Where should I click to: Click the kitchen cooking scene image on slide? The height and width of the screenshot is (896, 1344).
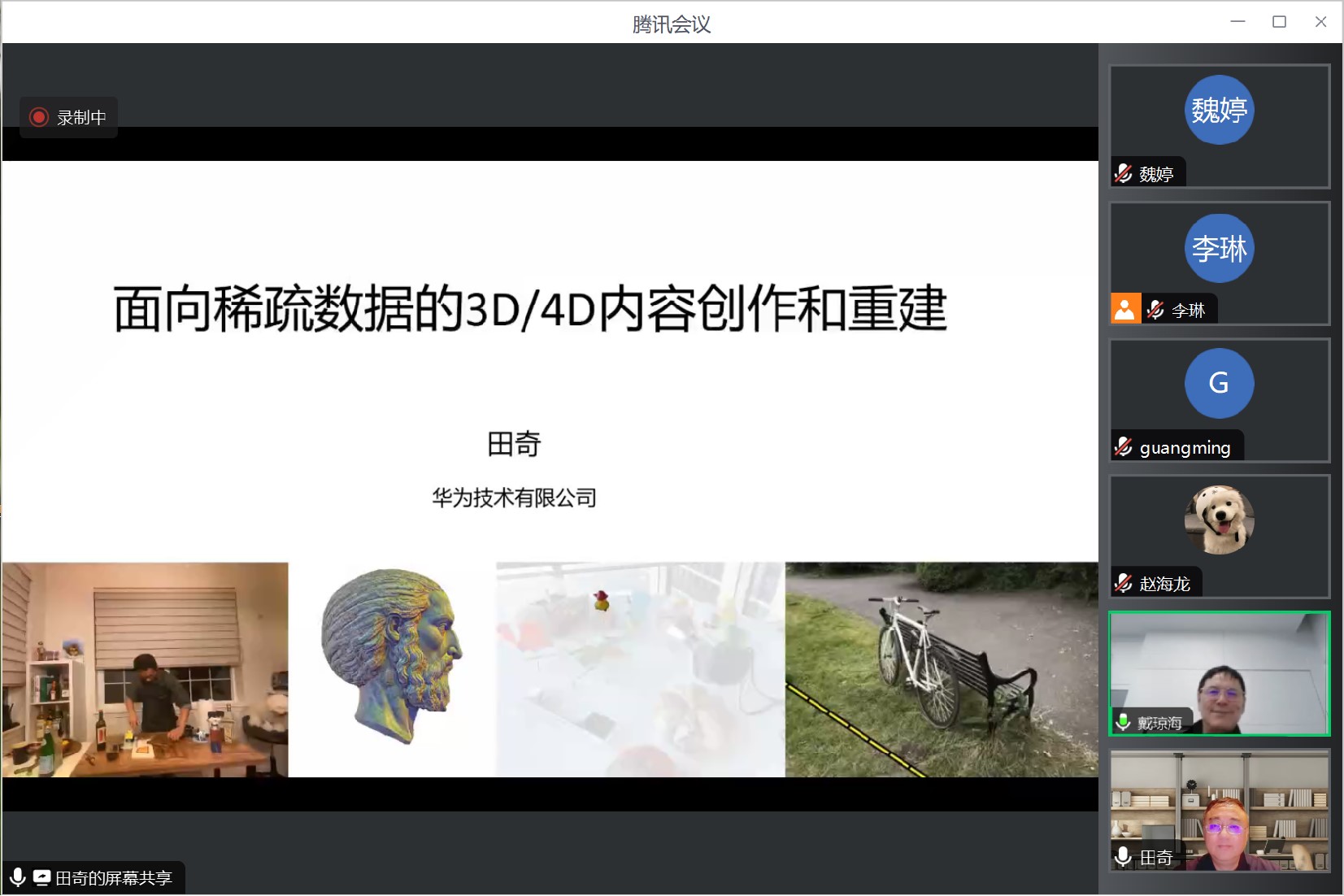point(145,669)
